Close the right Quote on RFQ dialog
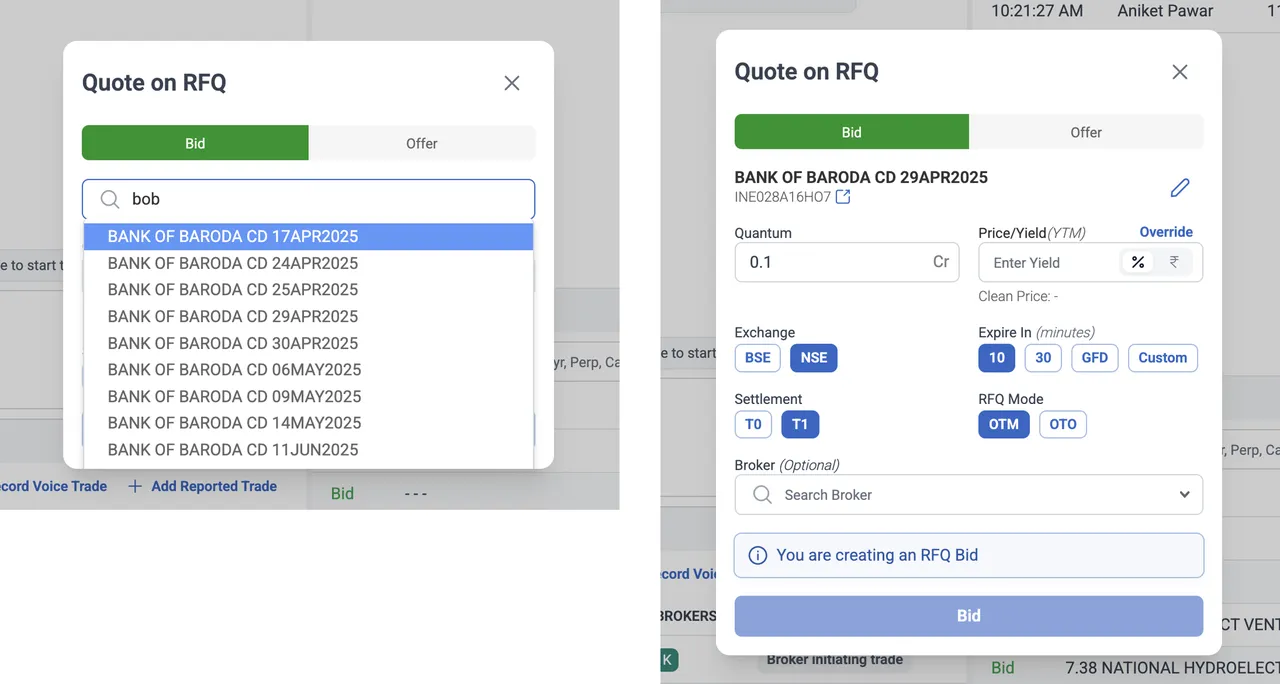This screenshot has height=684, width=1280. pyautogui.click(x=1180, y=72)
